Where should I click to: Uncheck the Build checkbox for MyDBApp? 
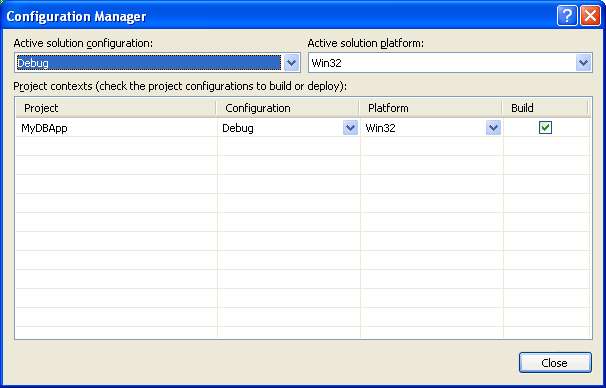tap(545, 128)
